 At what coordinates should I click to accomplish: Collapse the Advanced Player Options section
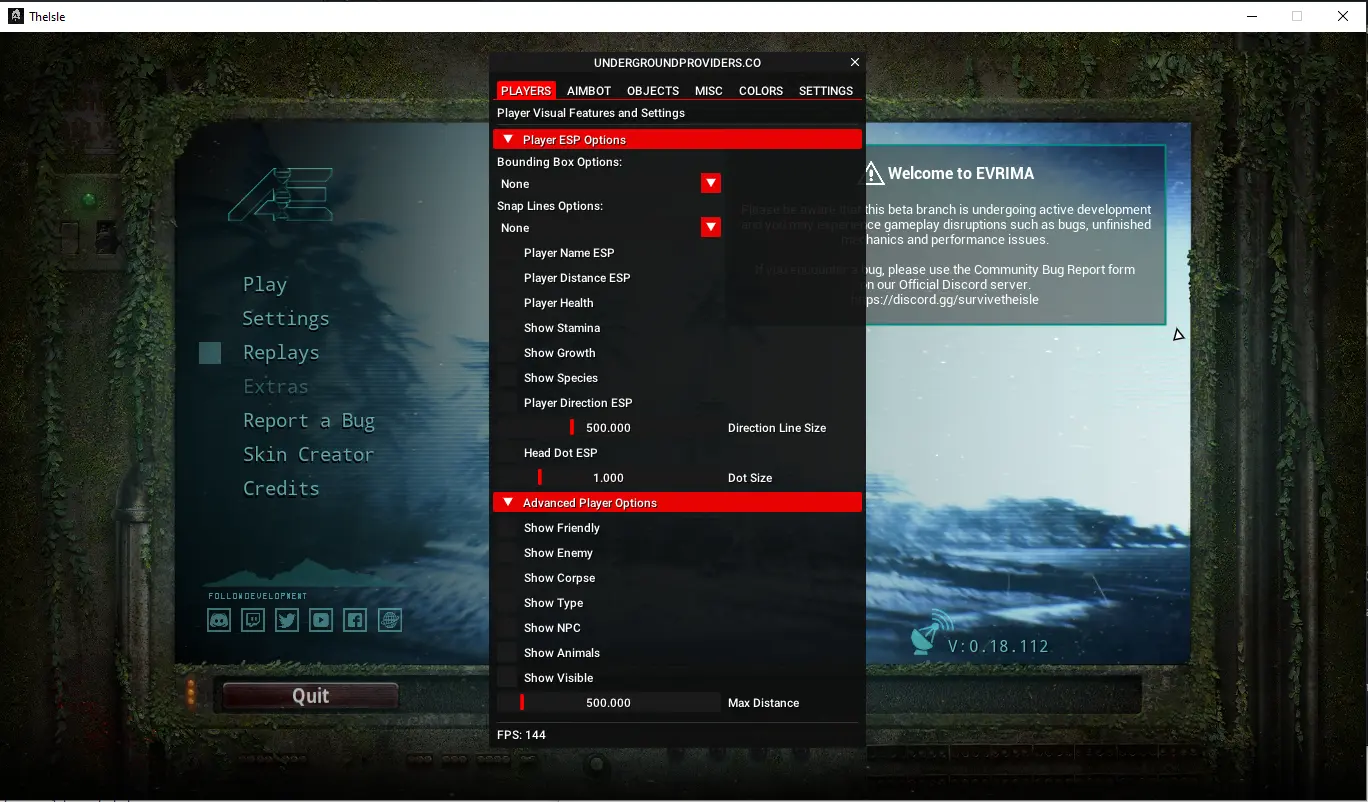677,503
